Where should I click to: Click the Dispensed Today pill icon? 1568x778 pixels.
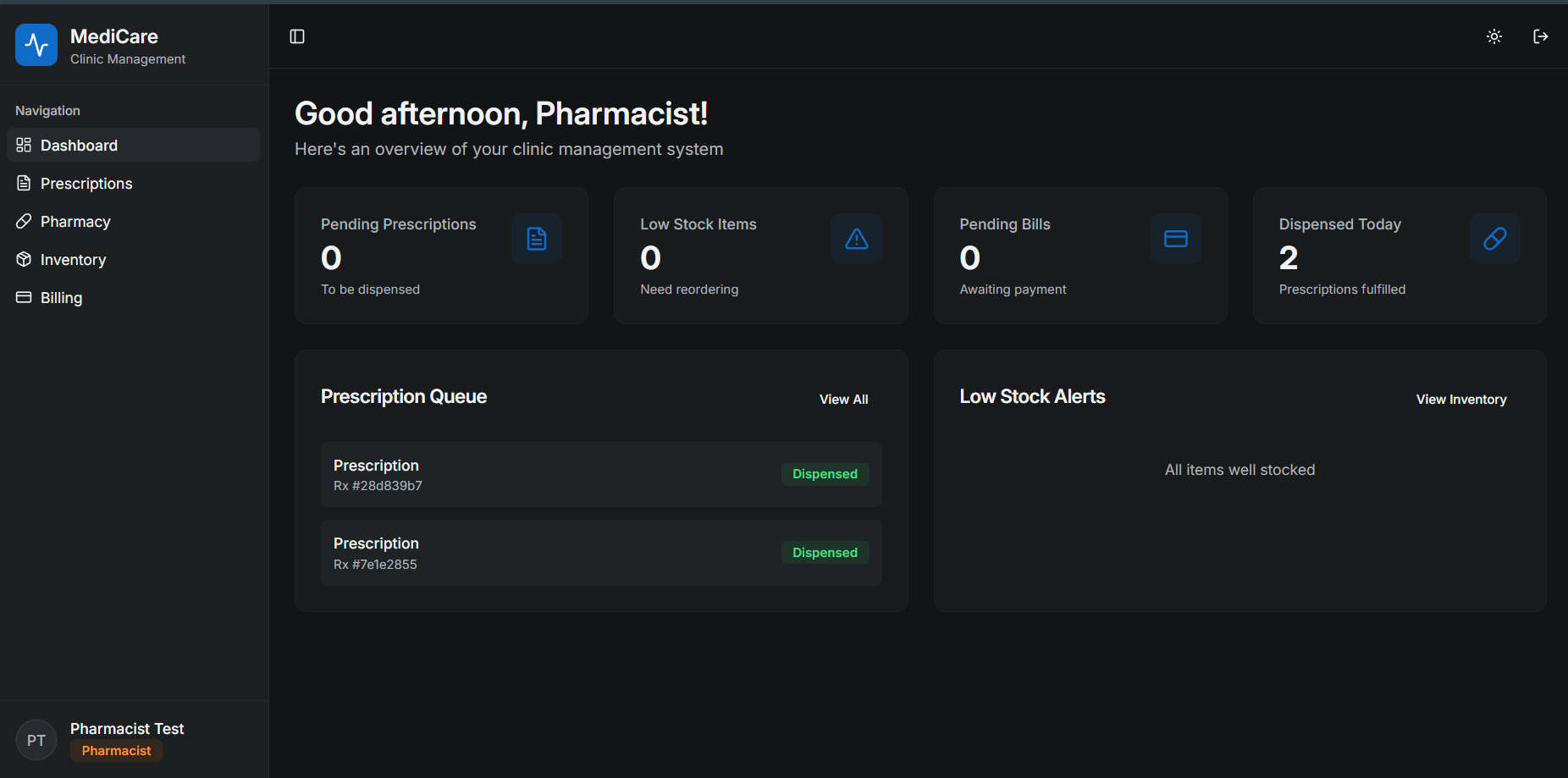pos(1495,239)
